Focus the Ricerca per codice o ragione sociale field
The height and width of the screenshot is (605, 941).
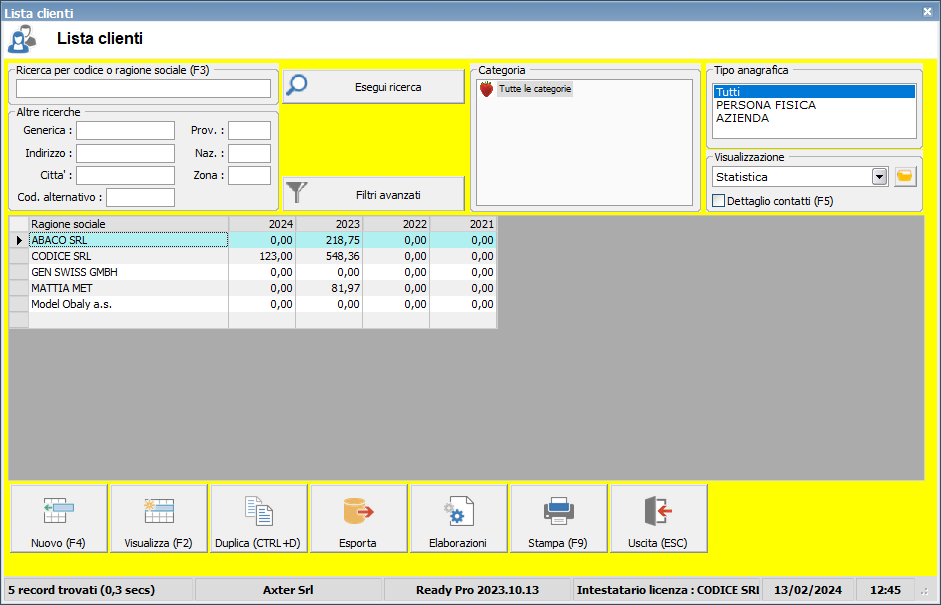coord(143,88)
